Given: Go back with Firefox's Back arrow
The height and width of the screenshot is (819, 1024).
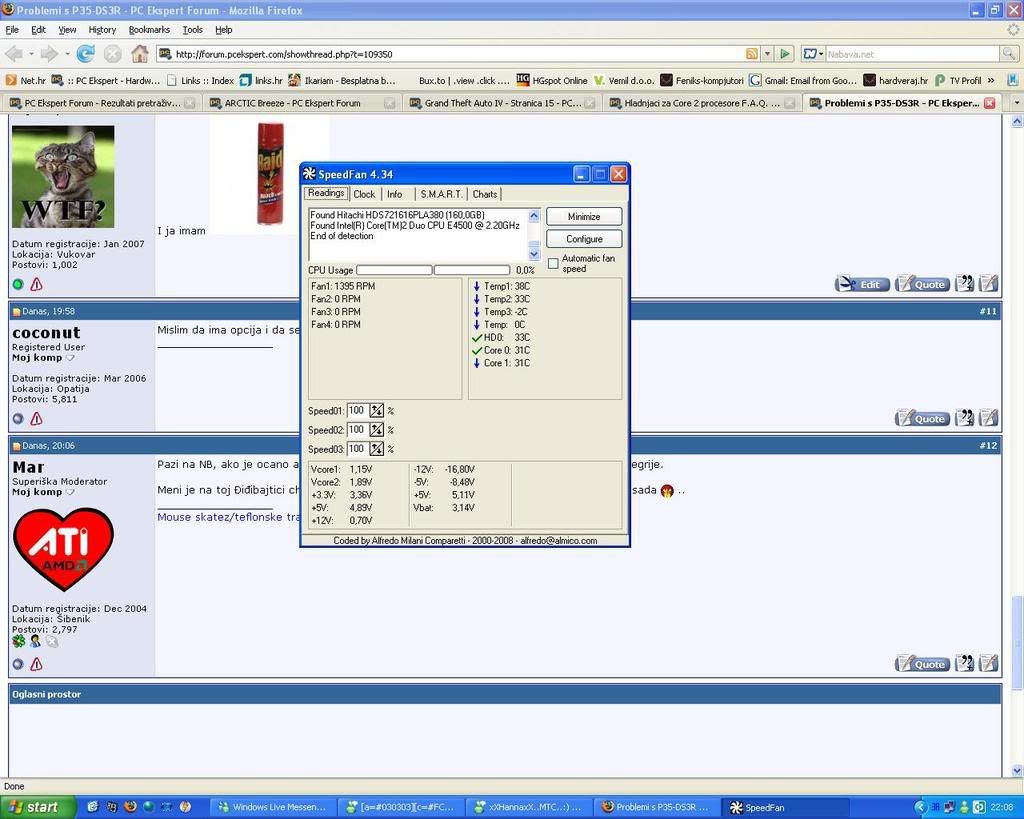Looking at the screenshot, I should pyautogui.click(x=14, y=54).
